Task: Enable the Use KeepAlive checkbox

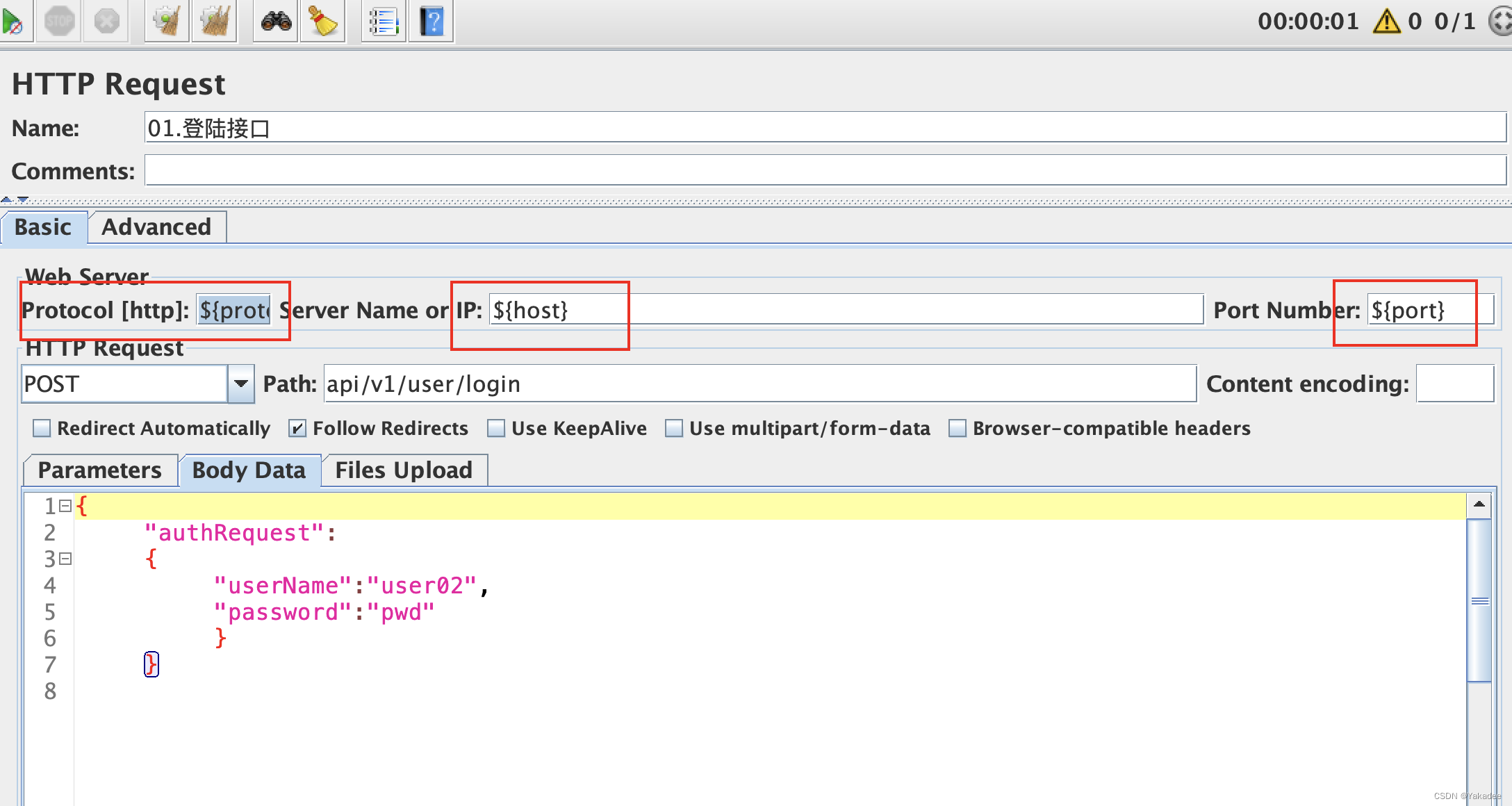Action: (496, 428)
